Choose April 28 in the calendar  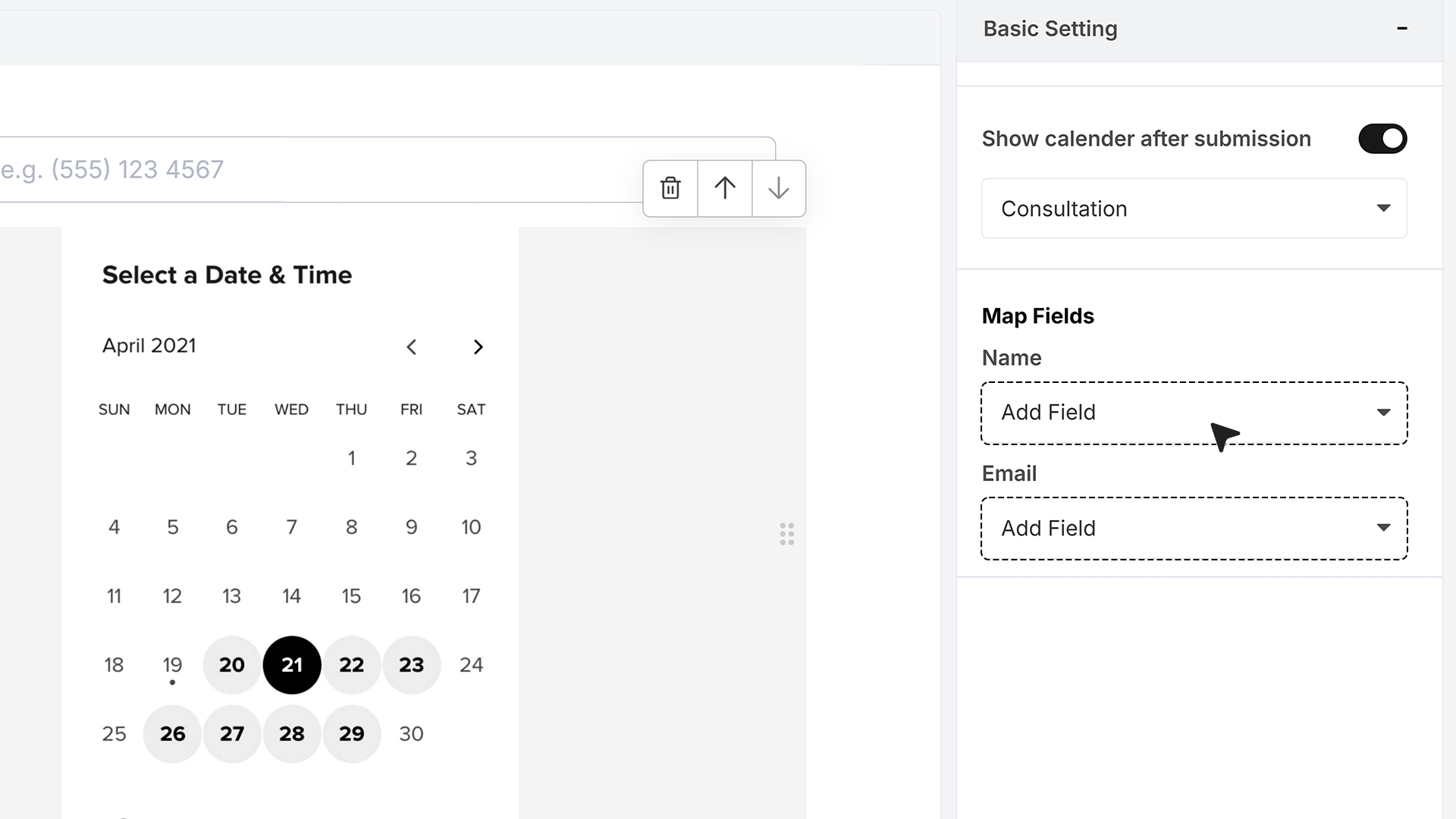pyautogui.click(x=292, y=734)
